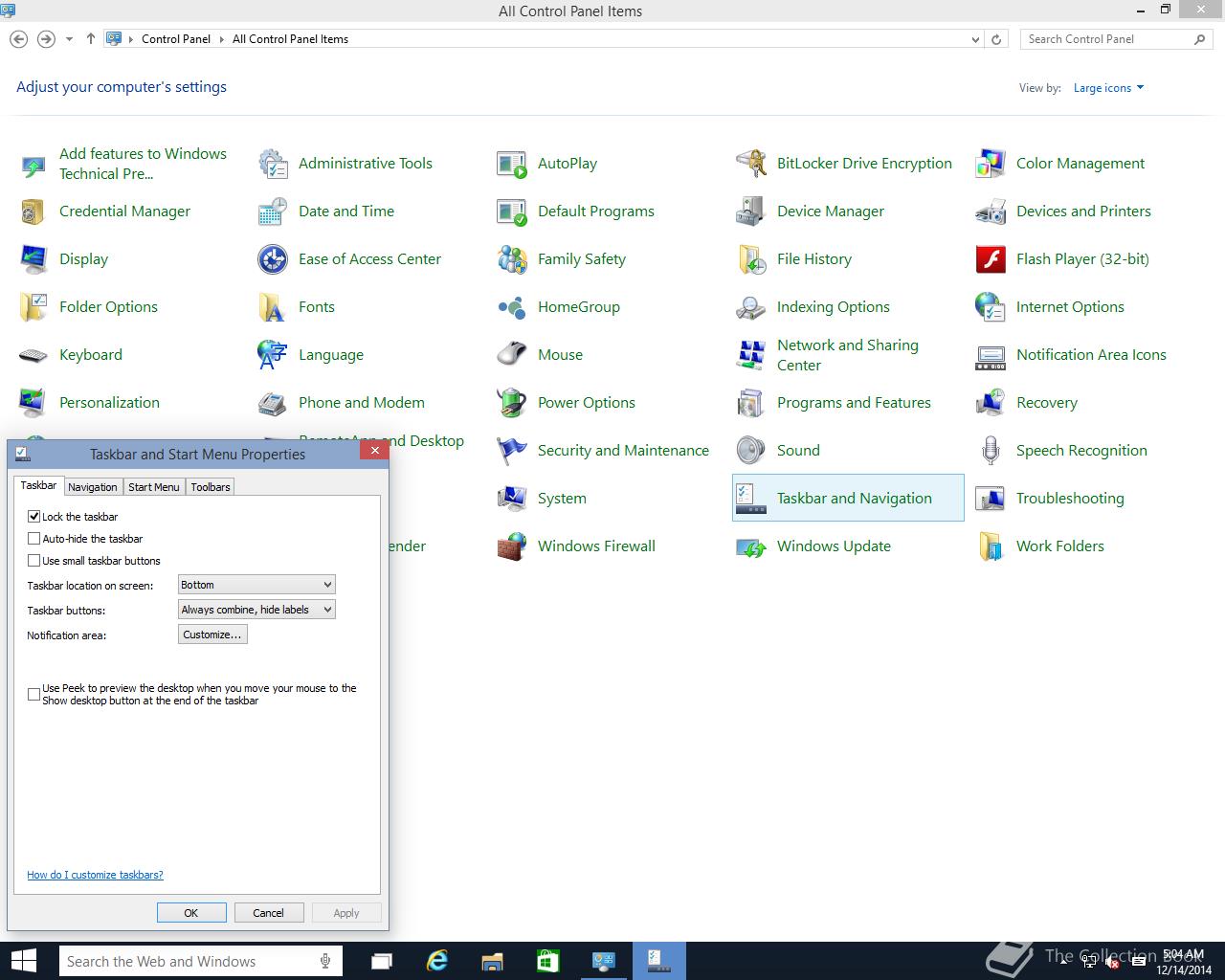Open Flash Player (32-bit) icon
Viewport: 1225px width, 980px height.
coord(991,259)
